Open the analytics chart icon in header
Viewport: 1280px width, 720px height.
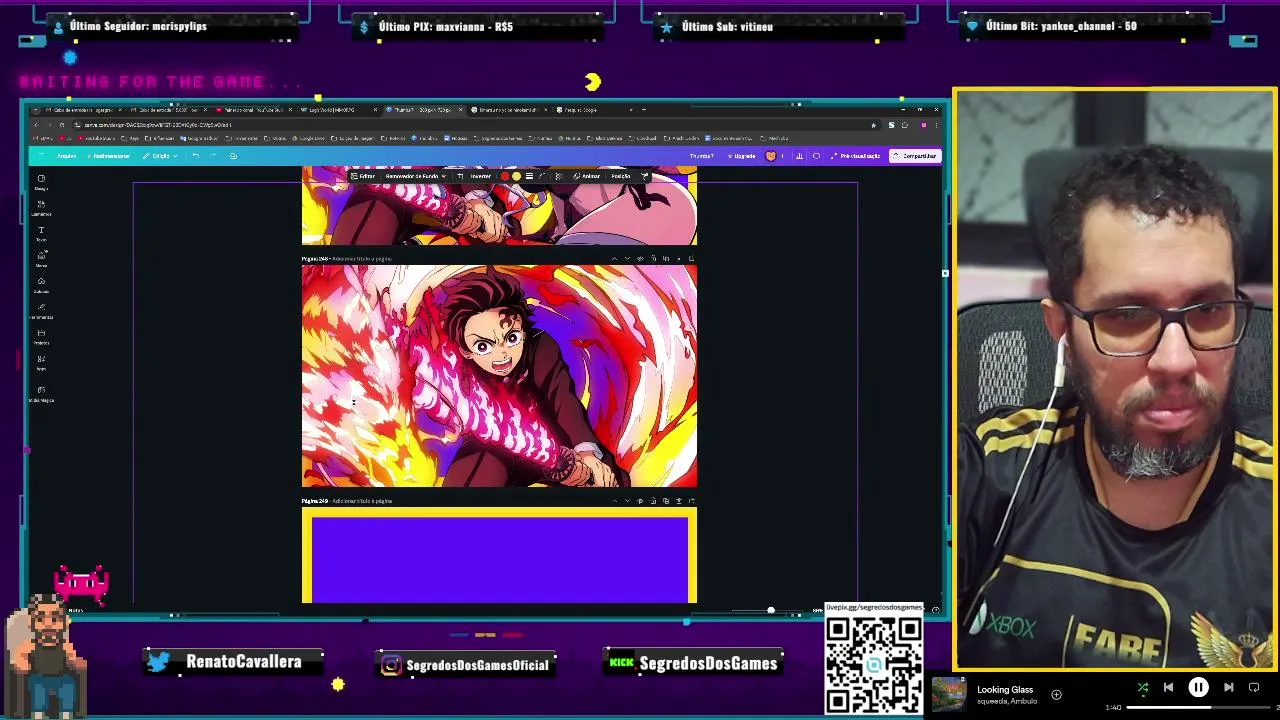pyautogui.click(x=800, y=156)
